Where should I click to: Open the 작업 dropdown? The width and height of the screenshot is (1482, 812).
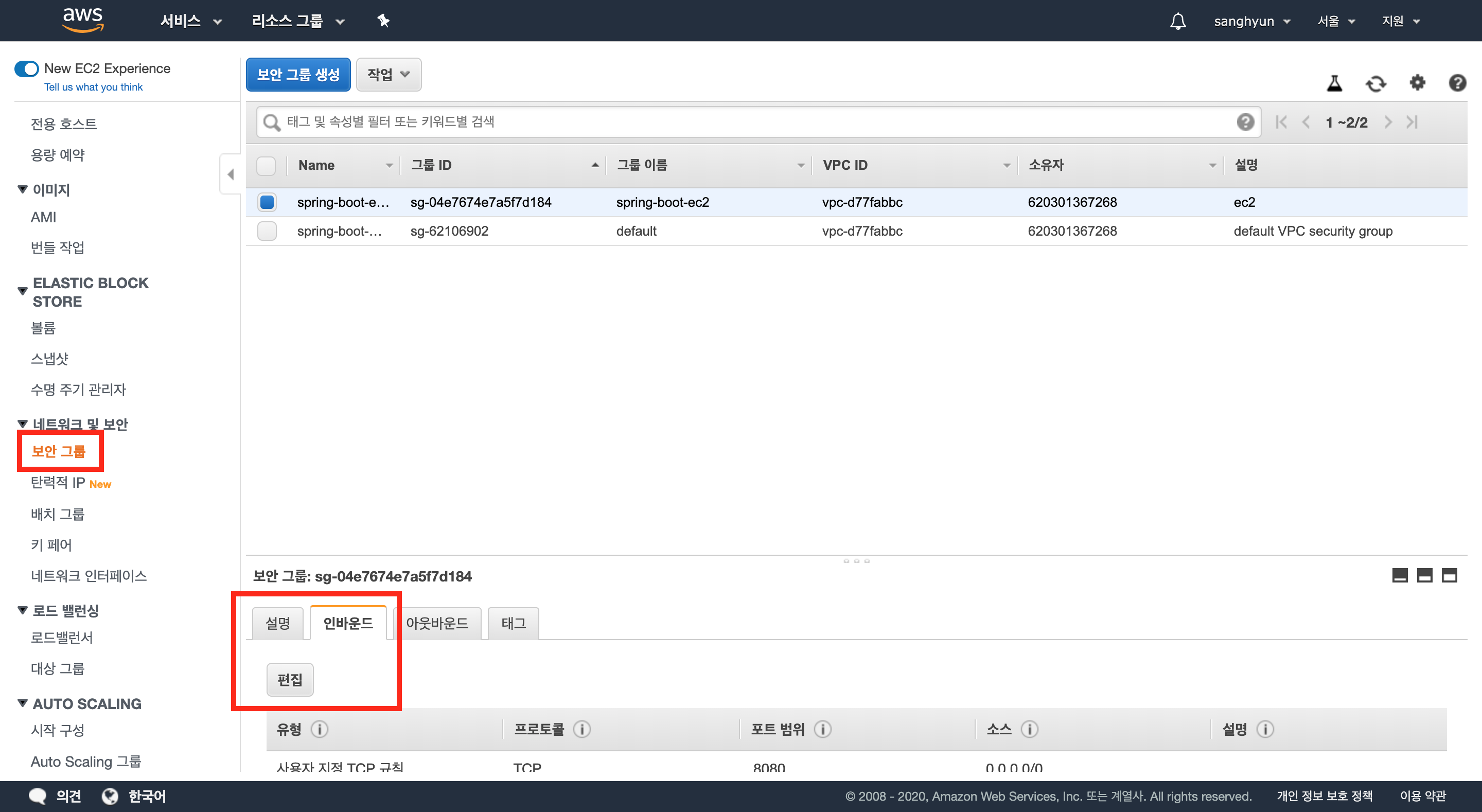(389, 74)
